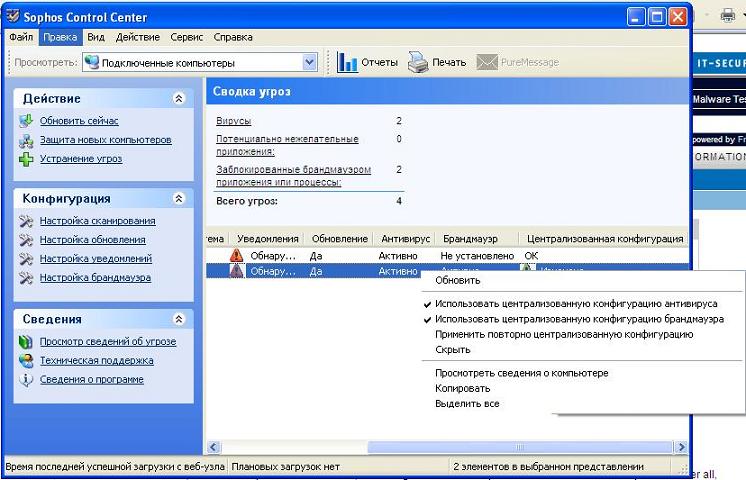Collapse the Конфигурация panel
746x480 pixels.
[179, 198]
